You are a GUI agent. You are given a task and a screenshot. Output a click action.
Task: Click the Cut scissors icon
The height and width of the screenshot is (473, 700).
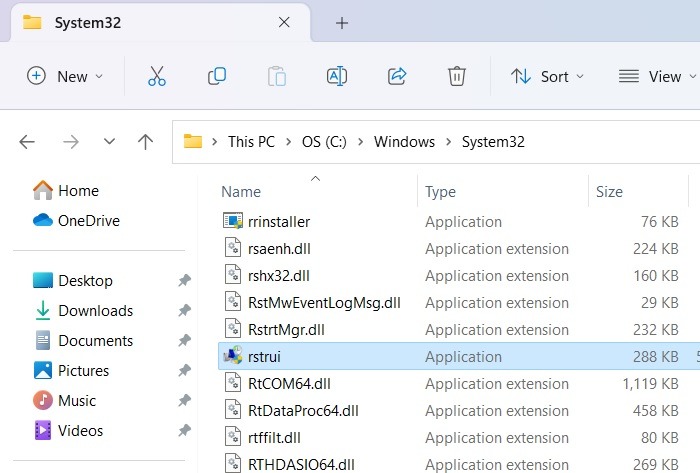click(157, 76)
